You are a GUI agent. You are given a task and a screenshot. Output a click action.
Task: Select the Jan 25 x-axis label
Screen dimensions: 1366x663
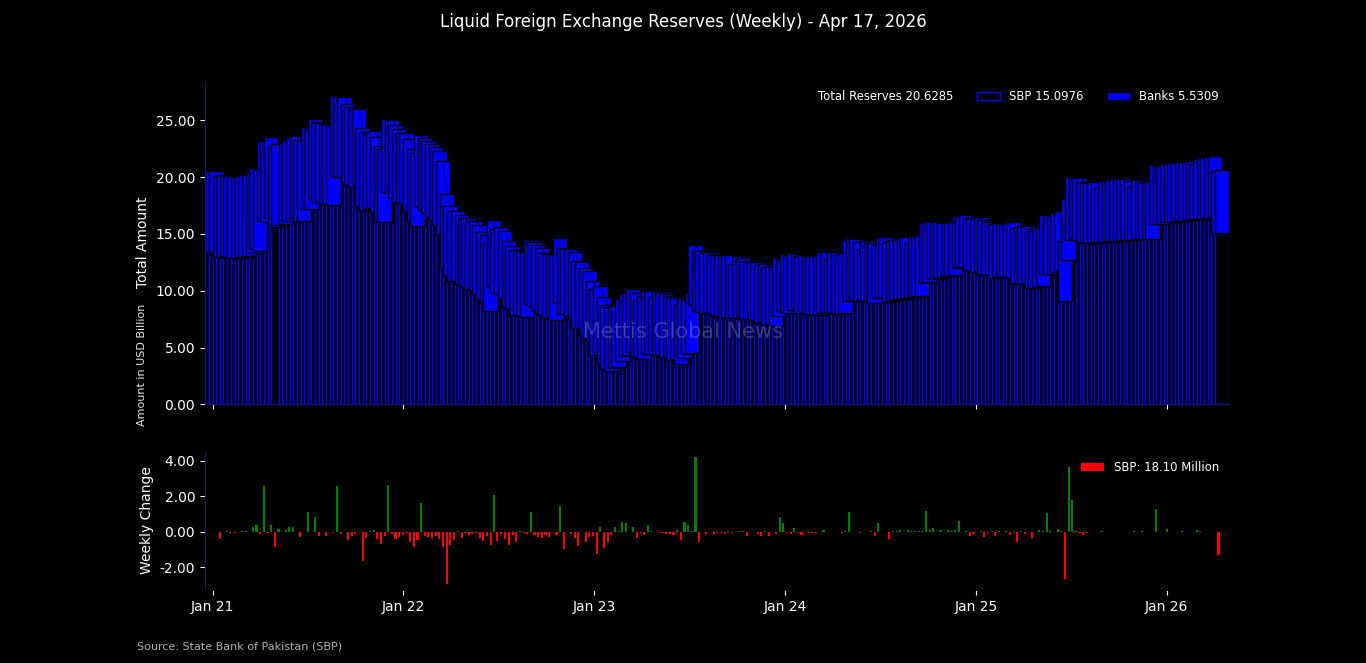click(x=976, y=607)
